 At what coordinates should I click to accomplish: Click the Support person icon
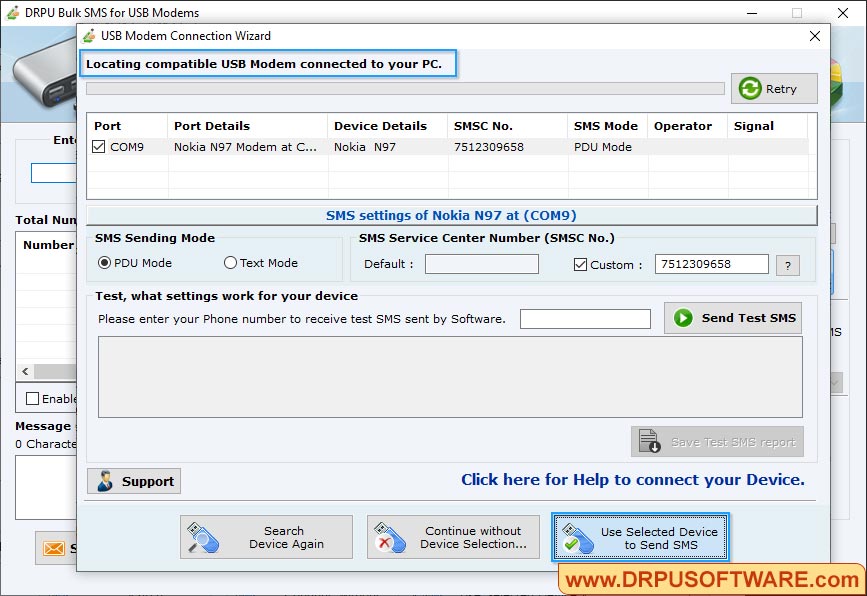coord(105,481)
